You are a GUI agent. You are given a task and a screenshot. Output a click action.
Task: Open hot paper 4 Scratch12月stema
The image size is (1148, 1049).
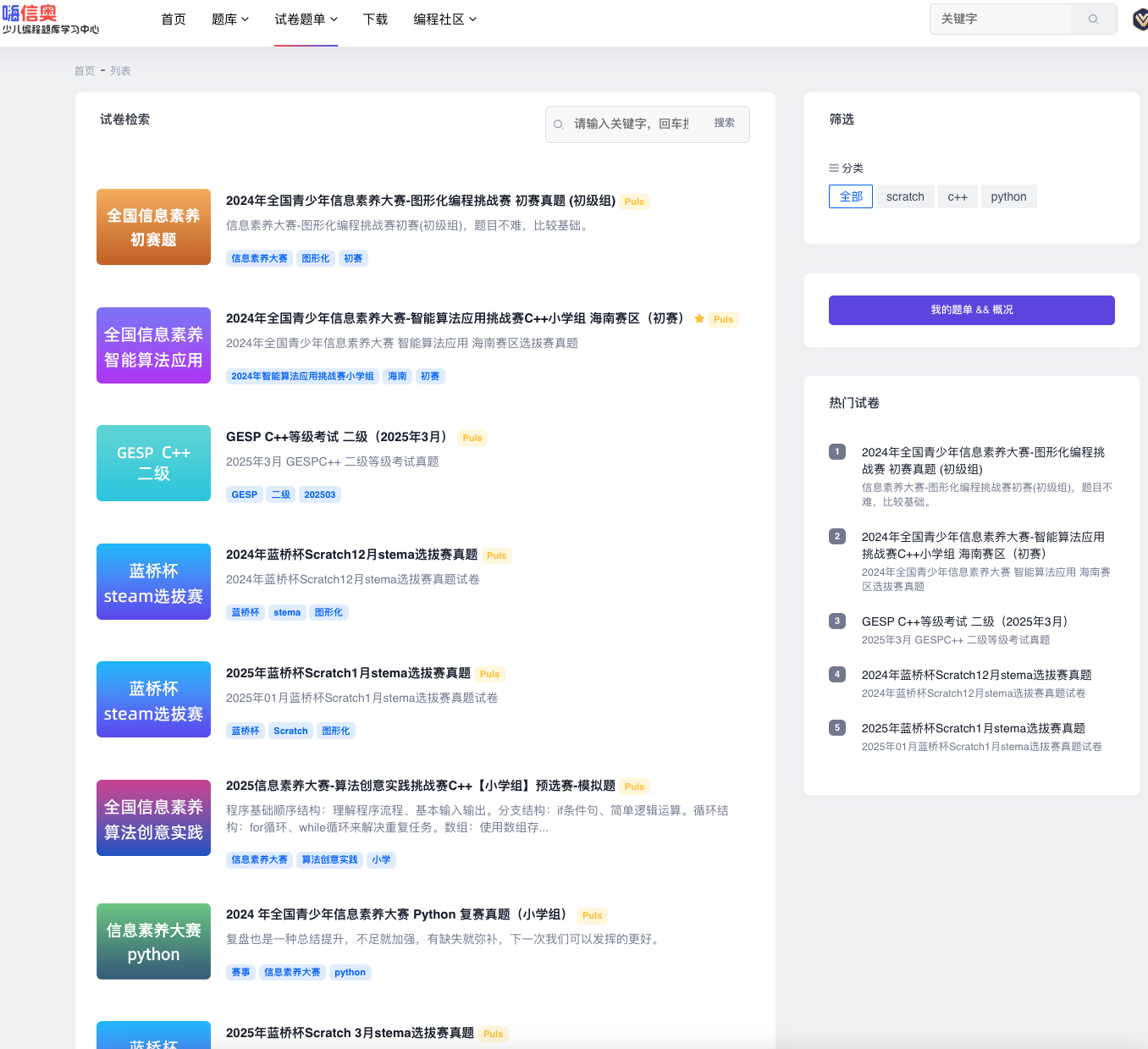pos(976,675)
